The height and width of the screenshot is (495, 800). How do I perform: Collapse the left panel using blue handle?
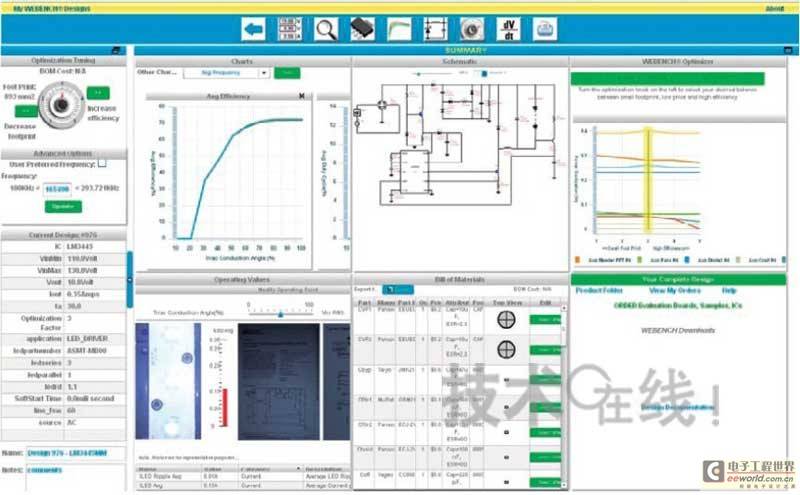130,280
